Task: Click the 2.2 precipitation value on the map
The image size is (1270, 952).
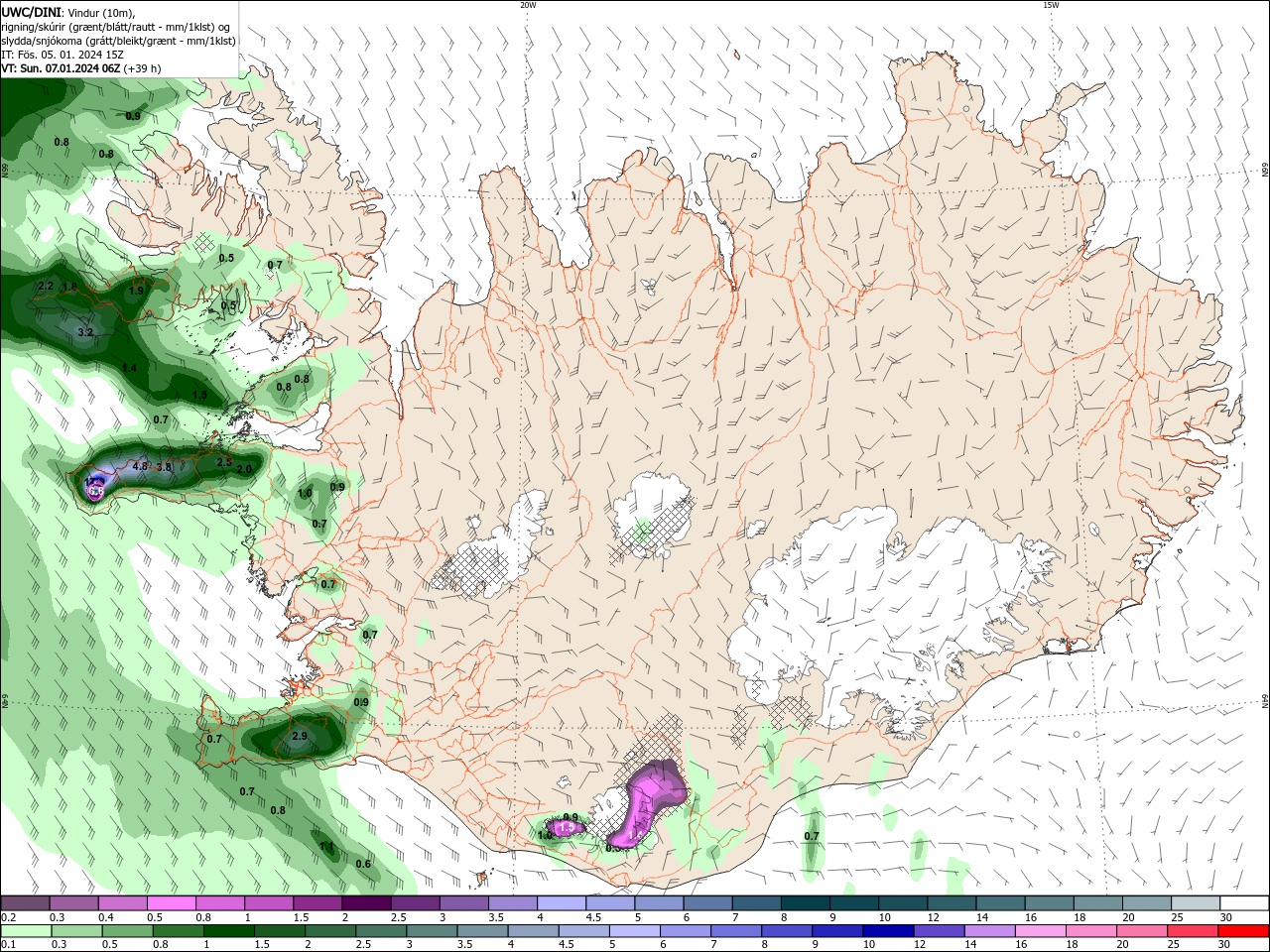Action: (x=45, y=286)
